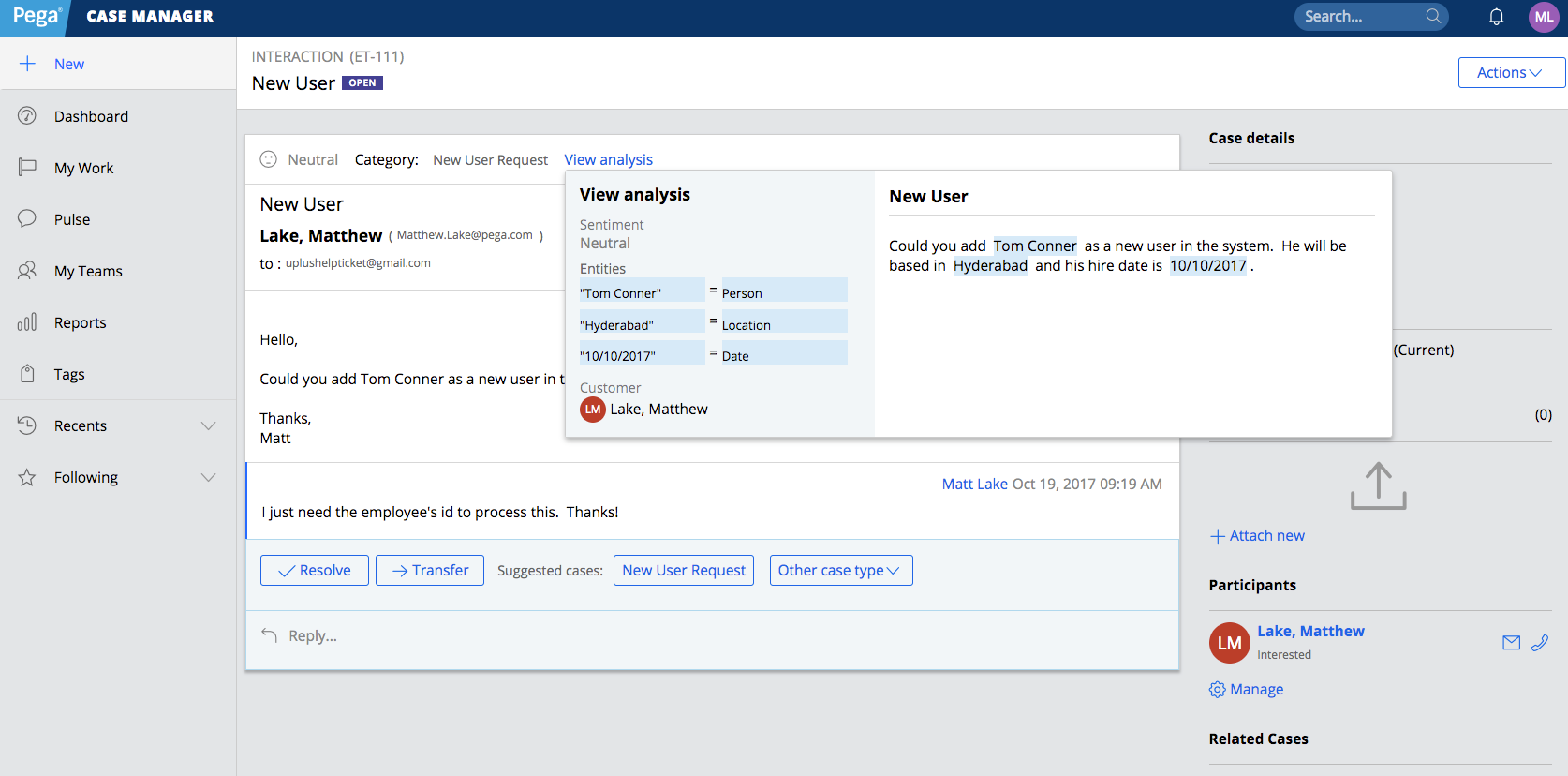The width and height of the screenshot is (1568, 776).
Task: Click the upload attachment arrow icon
Action: 1378,485
